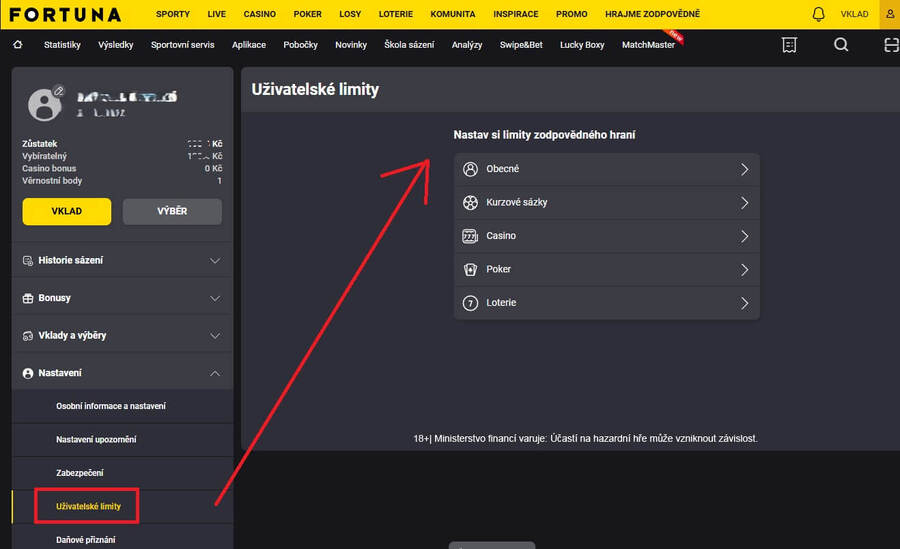The height and width of the screenshot is (549, 900).
Task: Open PROMO in top menu
Action: [x=572, y=14]
